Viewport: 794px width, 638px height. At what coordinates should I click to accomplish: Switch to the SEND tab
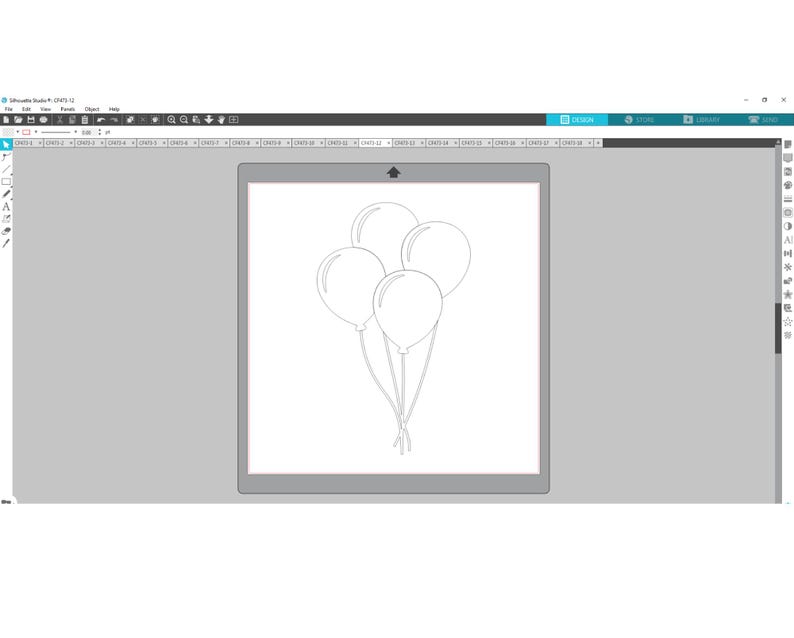tap(763, 120)
